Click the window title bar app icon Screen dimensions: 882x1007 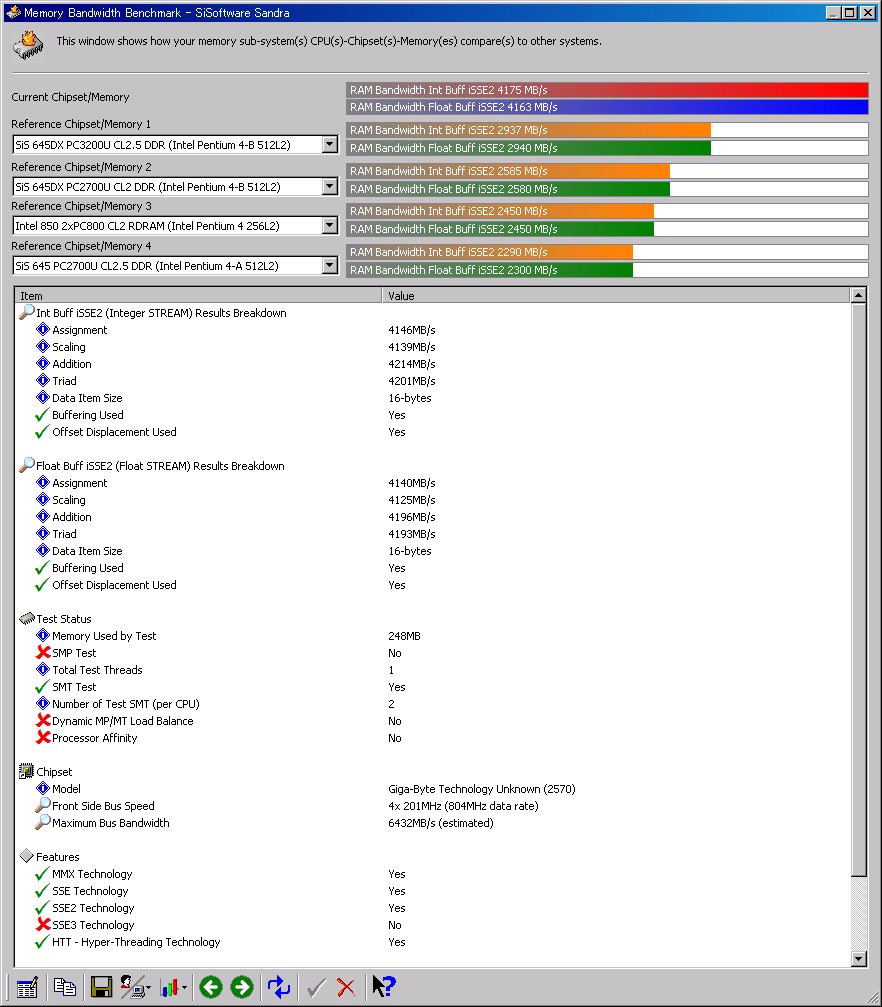tap(13, 12)
